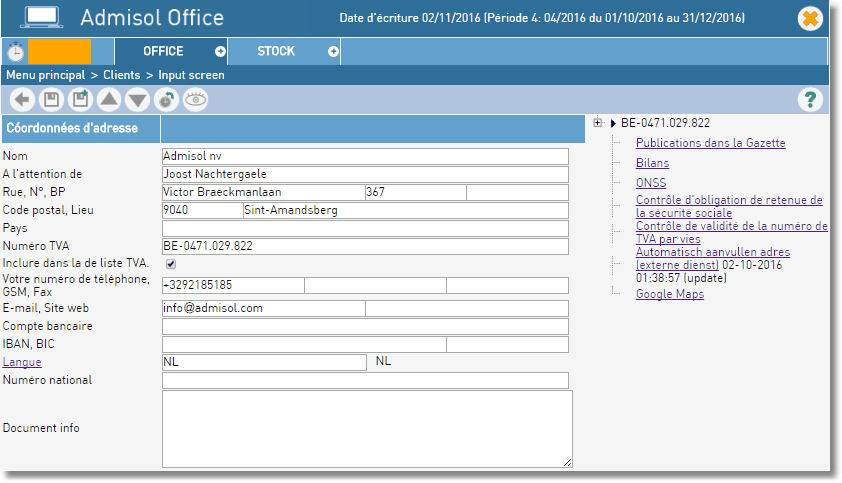The height and width of the screenshot is (483, 842).
Task: Open the ONSS link
Action: tap(651, 183)
